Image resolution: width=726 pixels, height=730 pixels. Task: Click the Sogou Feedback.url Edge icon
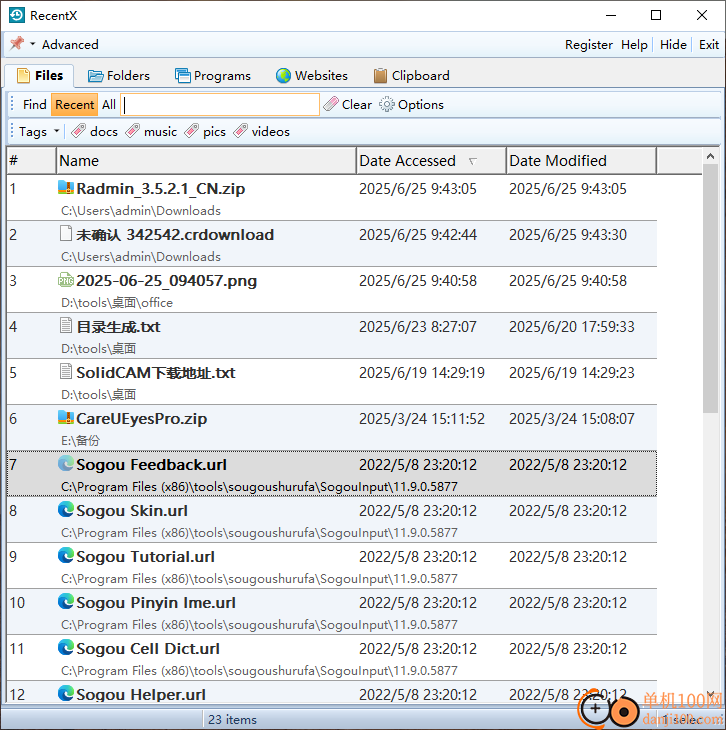(x=66, y=463)
